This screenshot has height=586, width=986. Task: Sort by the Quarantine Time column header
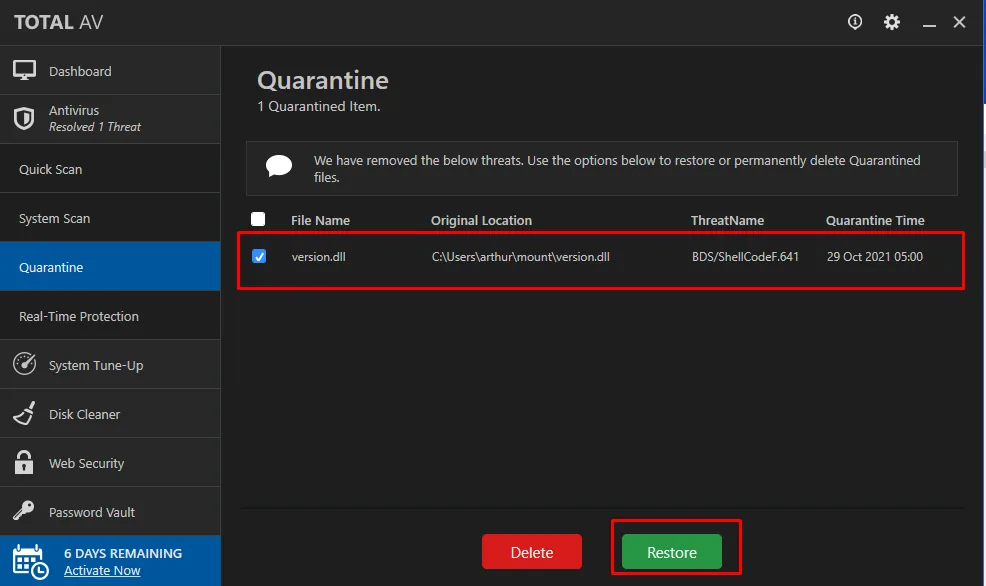point(875,220)
